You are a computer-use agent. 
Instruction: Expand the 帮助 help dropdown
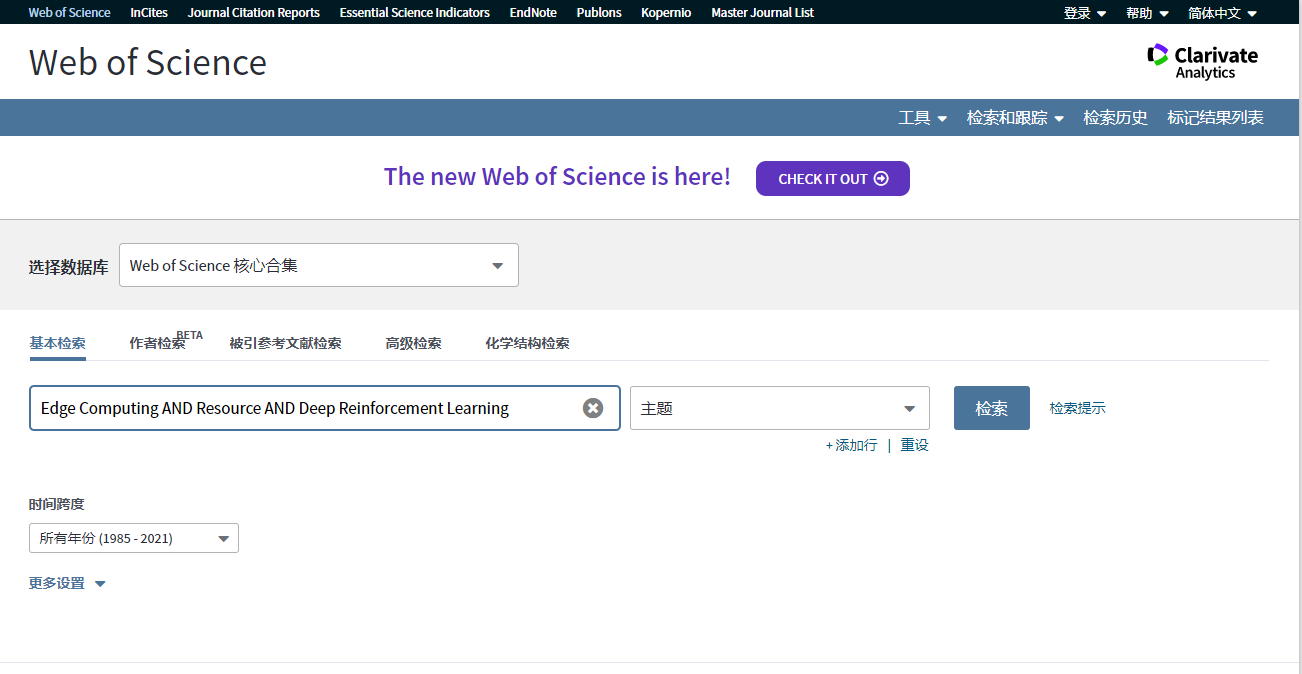[x=1147, y=13]
